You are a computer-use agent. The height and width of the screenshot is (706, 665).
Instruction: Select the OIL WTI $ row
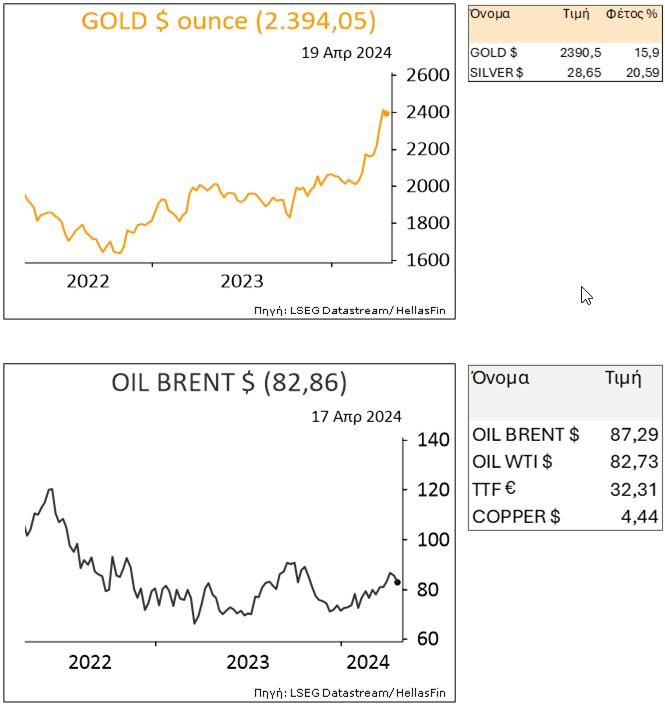(565, 462)
